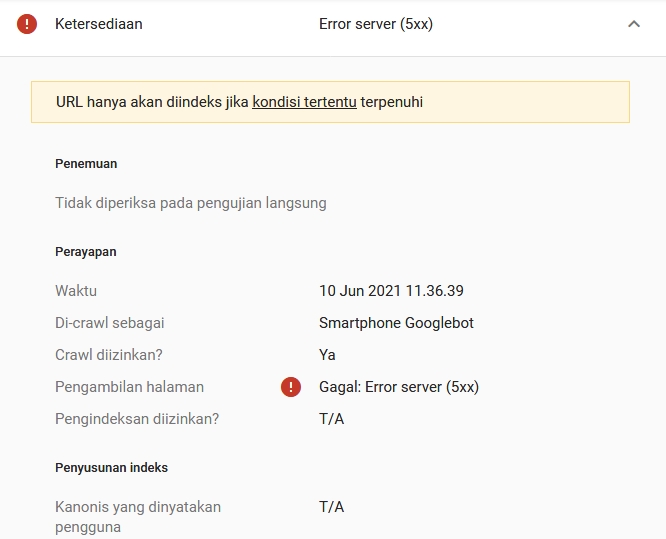Image resolution: width=666 pixels, height=539 pixels.
Task: Select "Tidak diperiksa pada pengujian langsung" text
Action: point(190,203)
